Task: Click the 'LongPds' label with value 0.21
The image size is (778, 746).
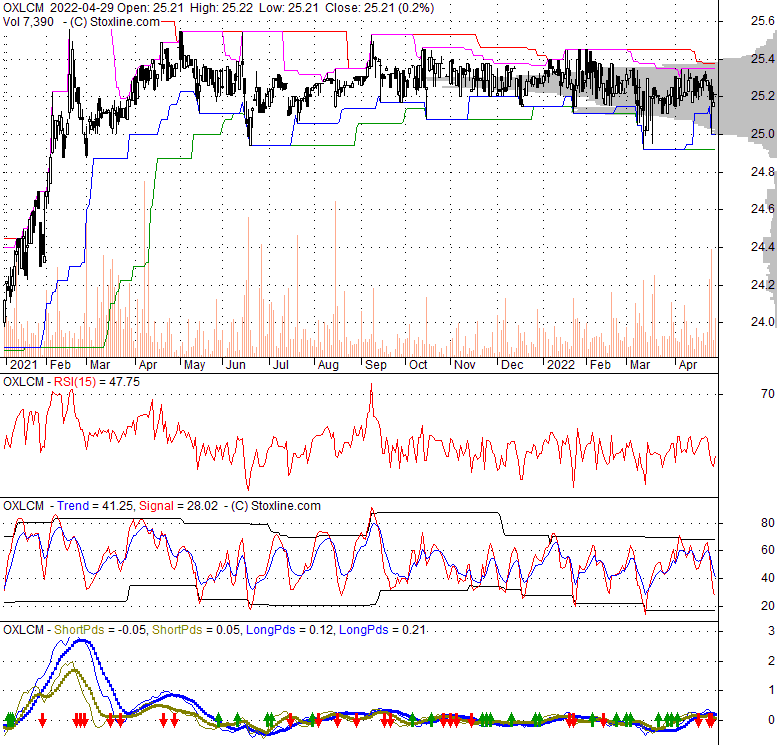Action: [364, 630]
